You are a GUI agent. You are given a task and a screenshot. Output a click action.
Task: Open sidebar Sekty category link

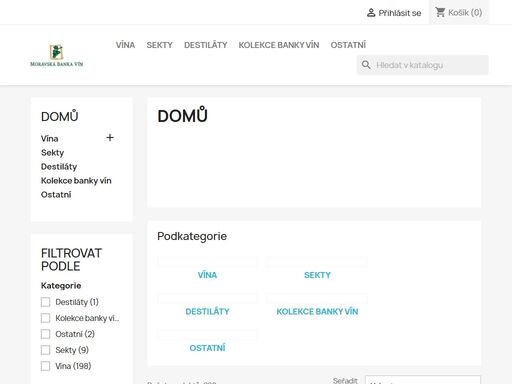tap(52, 153)
